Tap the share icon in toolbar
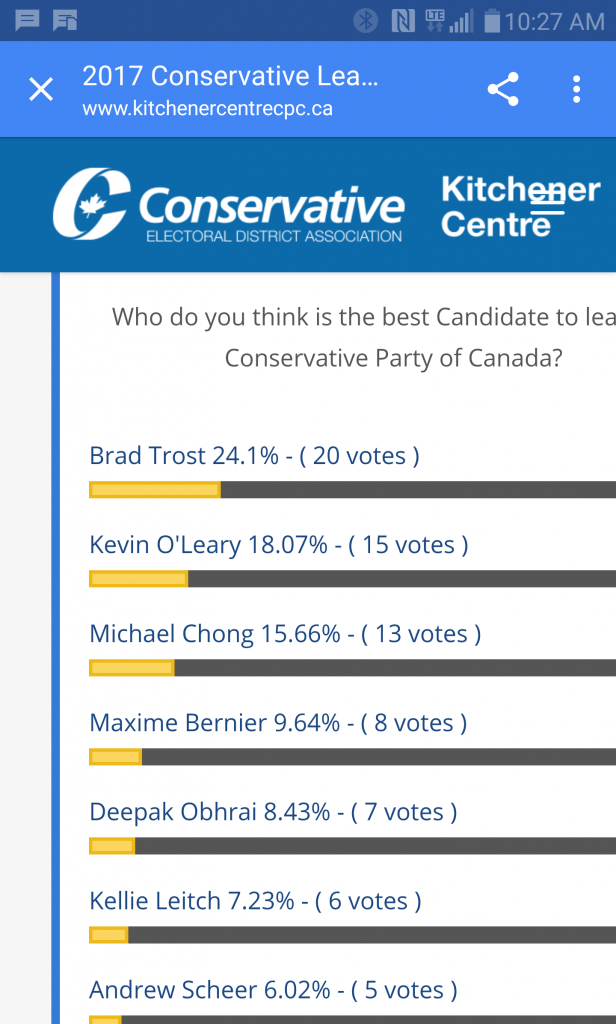This screenshot has height=1024, width=616. [503, 90]
